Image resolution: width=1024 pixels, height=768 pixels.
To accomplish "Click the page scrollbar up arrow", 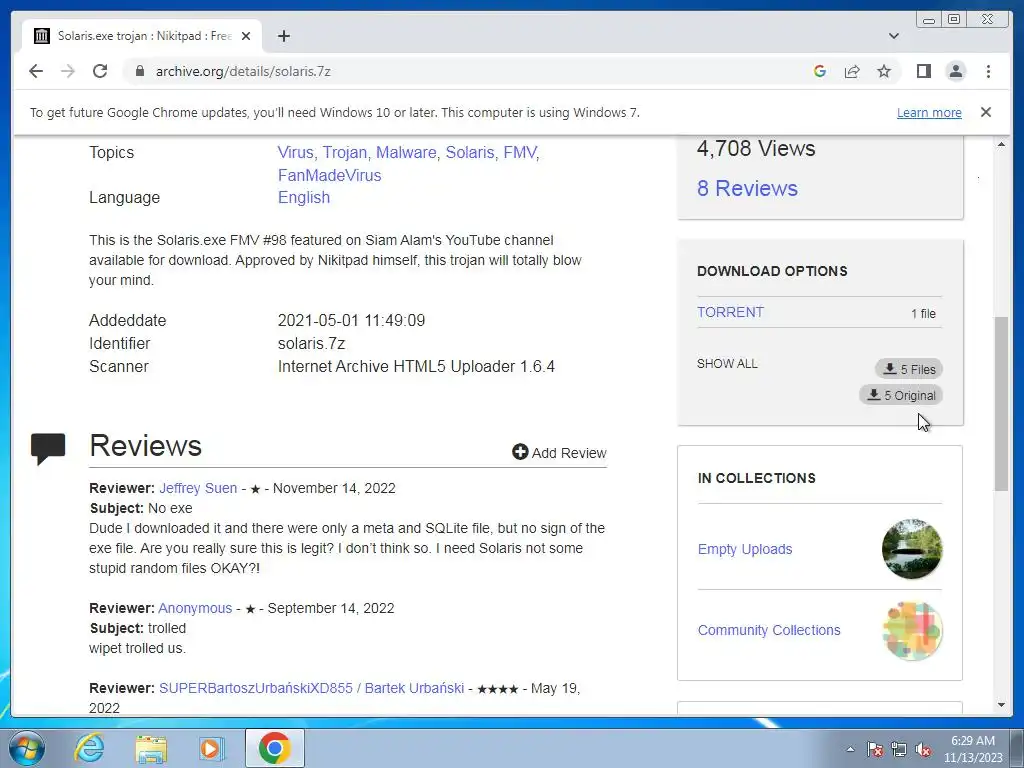I will coord(1001,144).
